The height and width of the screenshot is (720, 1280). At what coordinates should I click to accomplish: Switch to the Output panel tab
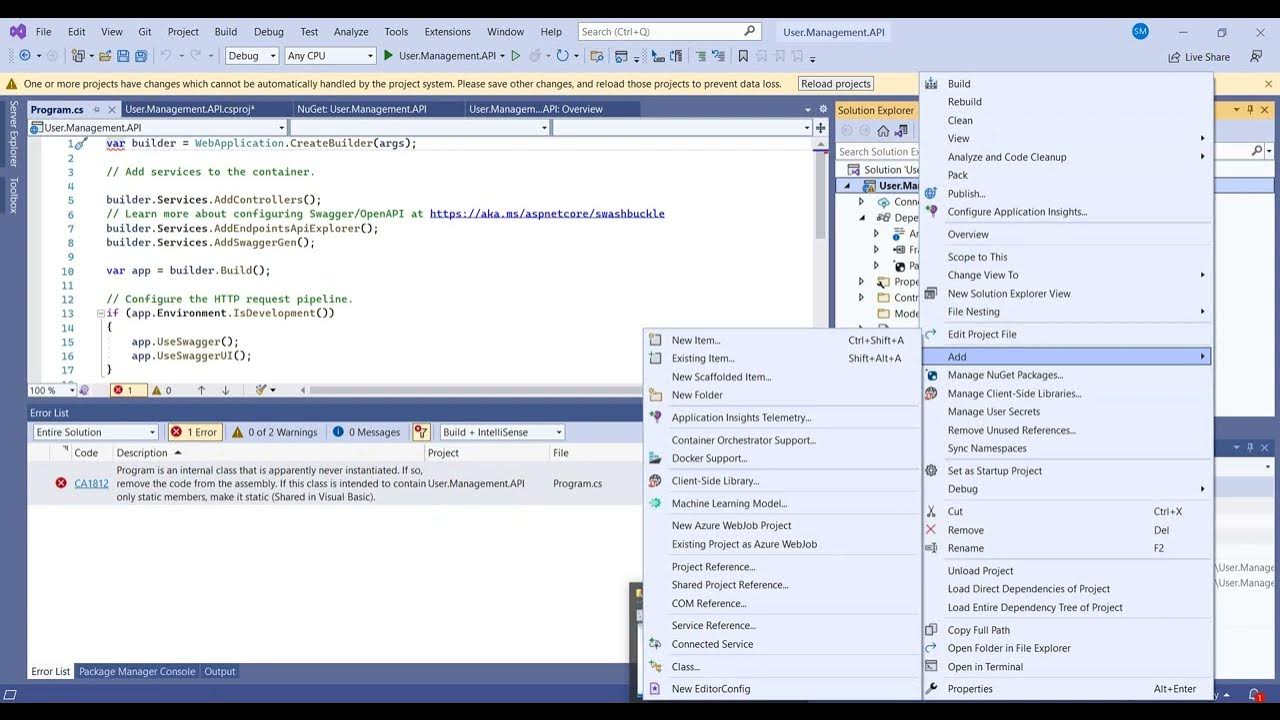[x=220, y=671]
